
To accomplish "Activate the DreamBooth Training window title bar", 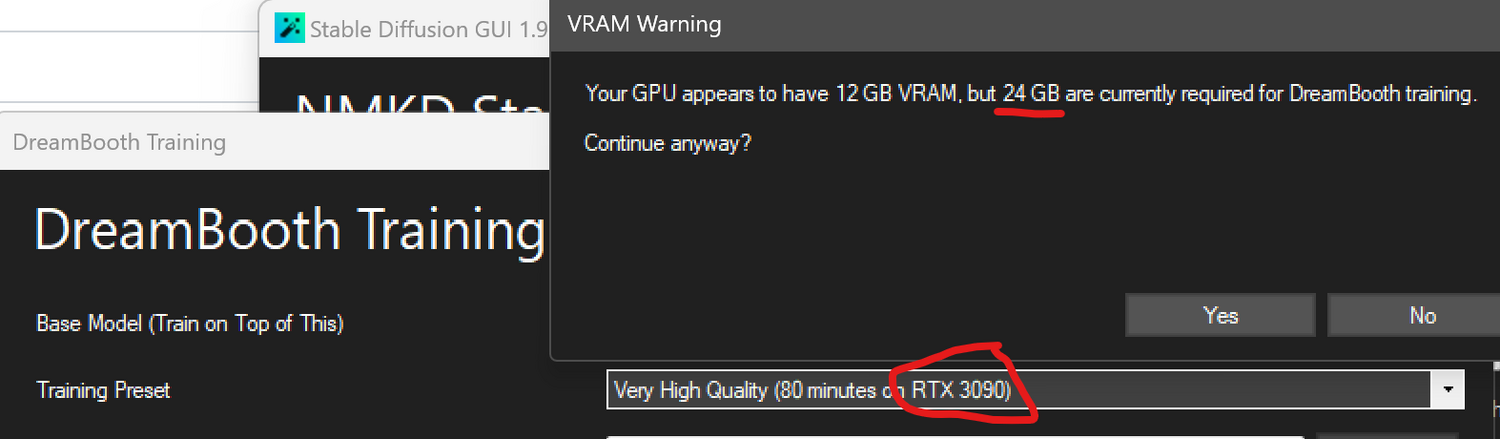I will pyautogui.click(x=275, y=141).
